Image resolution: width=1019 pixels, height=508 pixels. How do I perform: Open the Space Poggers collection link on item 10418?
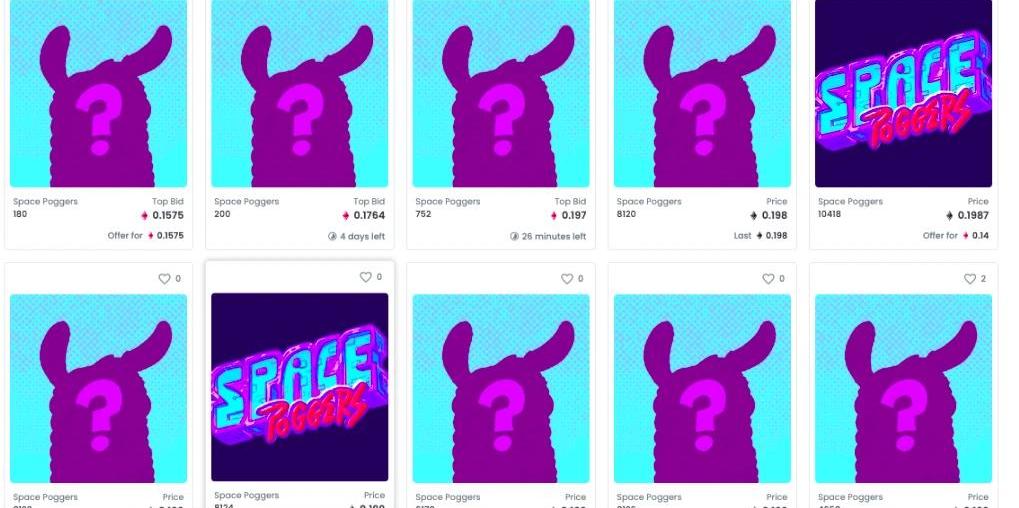(x=850, y=201)
